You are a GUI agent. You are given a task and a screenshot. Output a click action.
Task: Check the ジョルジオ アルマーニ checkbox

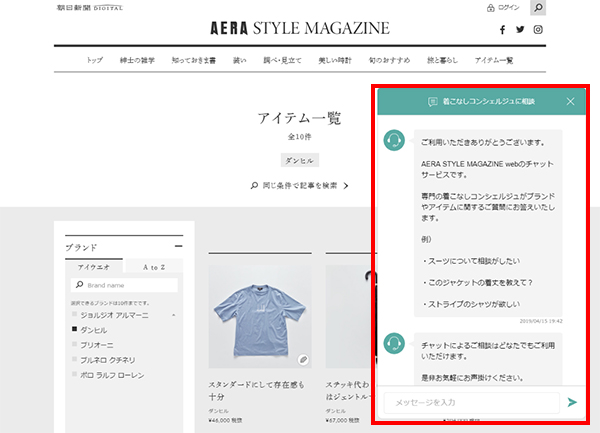pos(75,314)
